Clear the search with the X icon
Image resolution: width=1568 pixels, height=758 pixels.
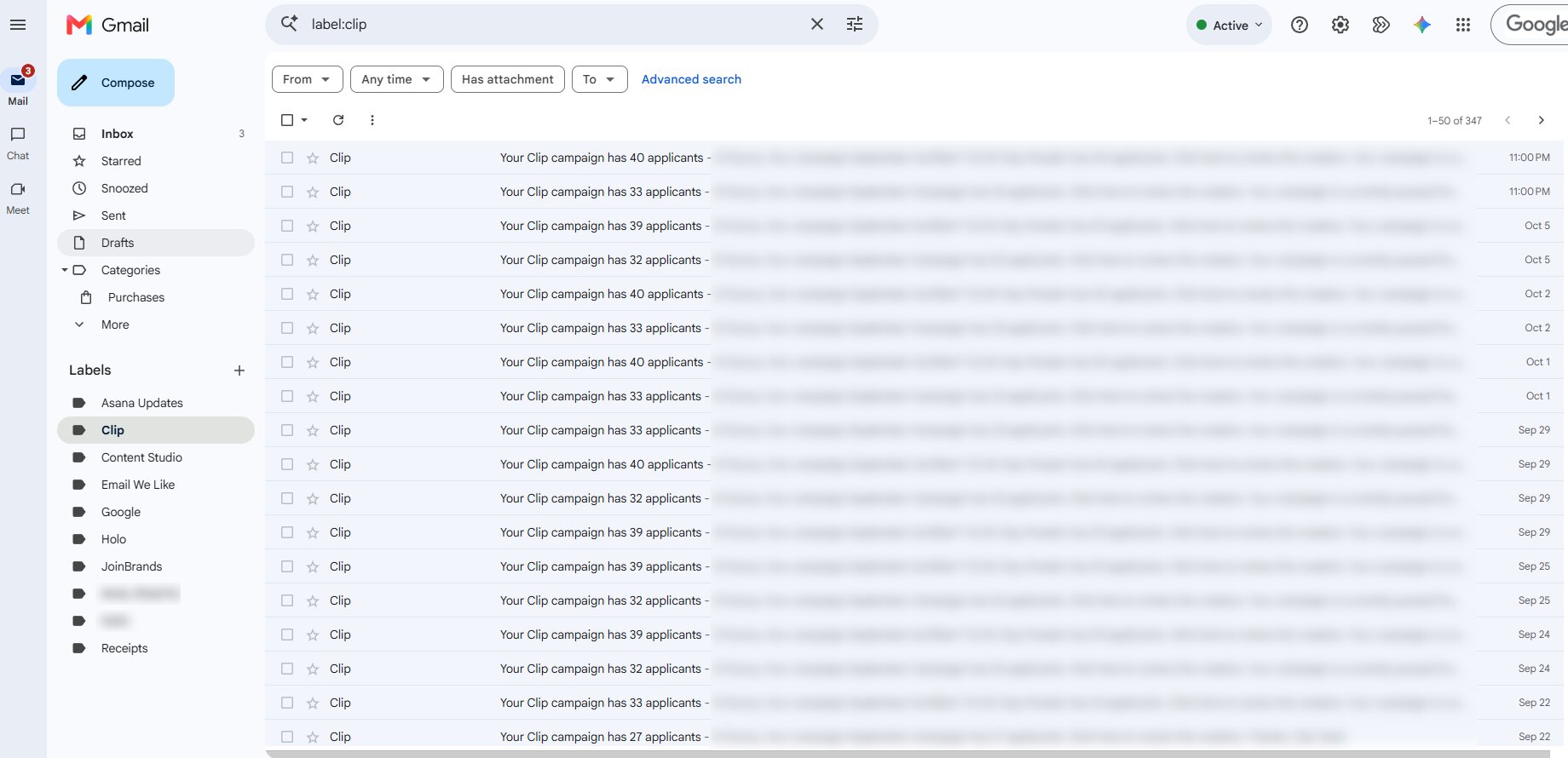817,24
